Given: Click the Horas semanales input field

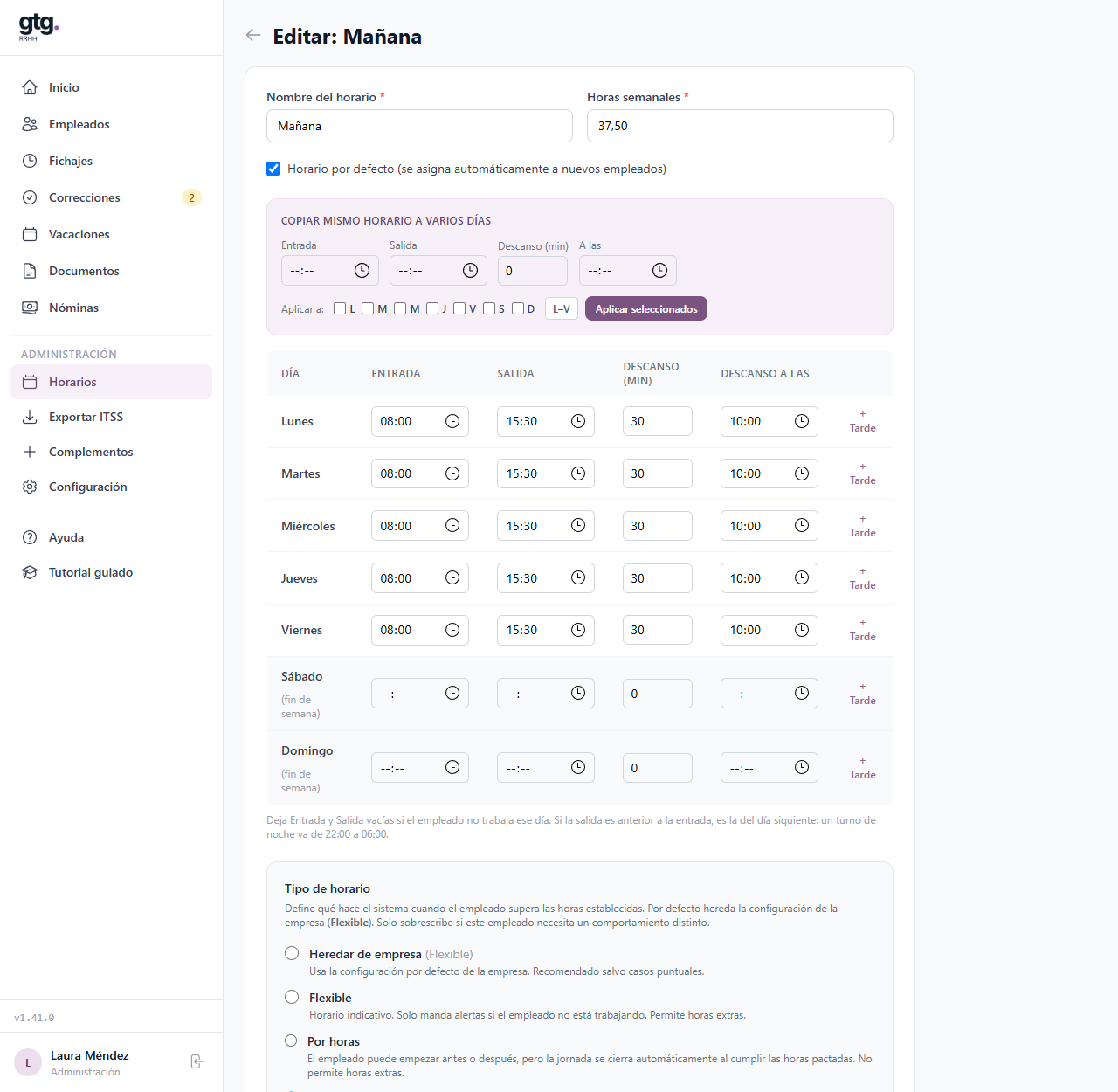Looking at the screenshot, I should point(740,126).
